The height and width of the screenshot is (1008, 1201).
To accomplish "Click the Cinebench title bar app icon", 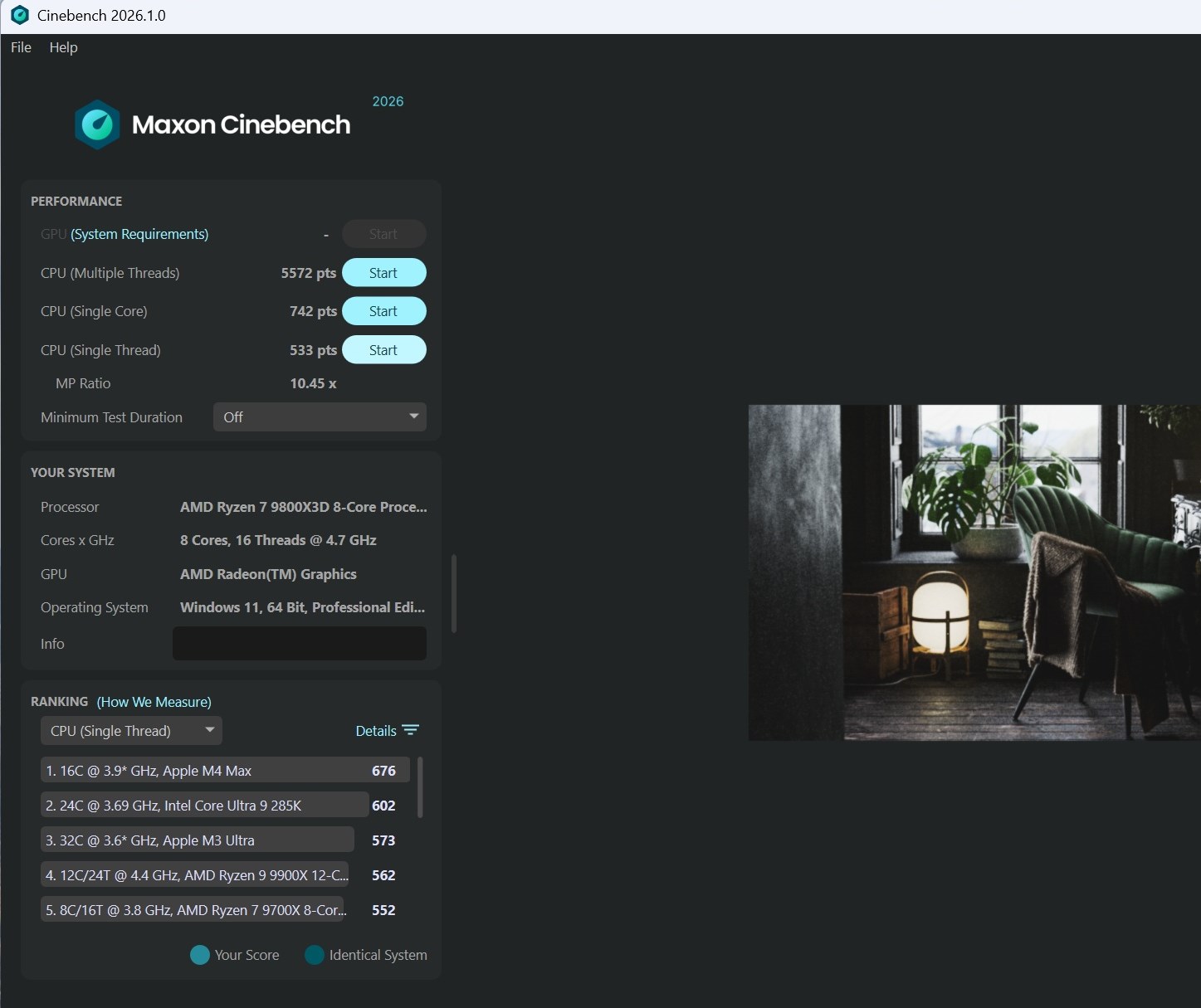I will tap(20, 15).
